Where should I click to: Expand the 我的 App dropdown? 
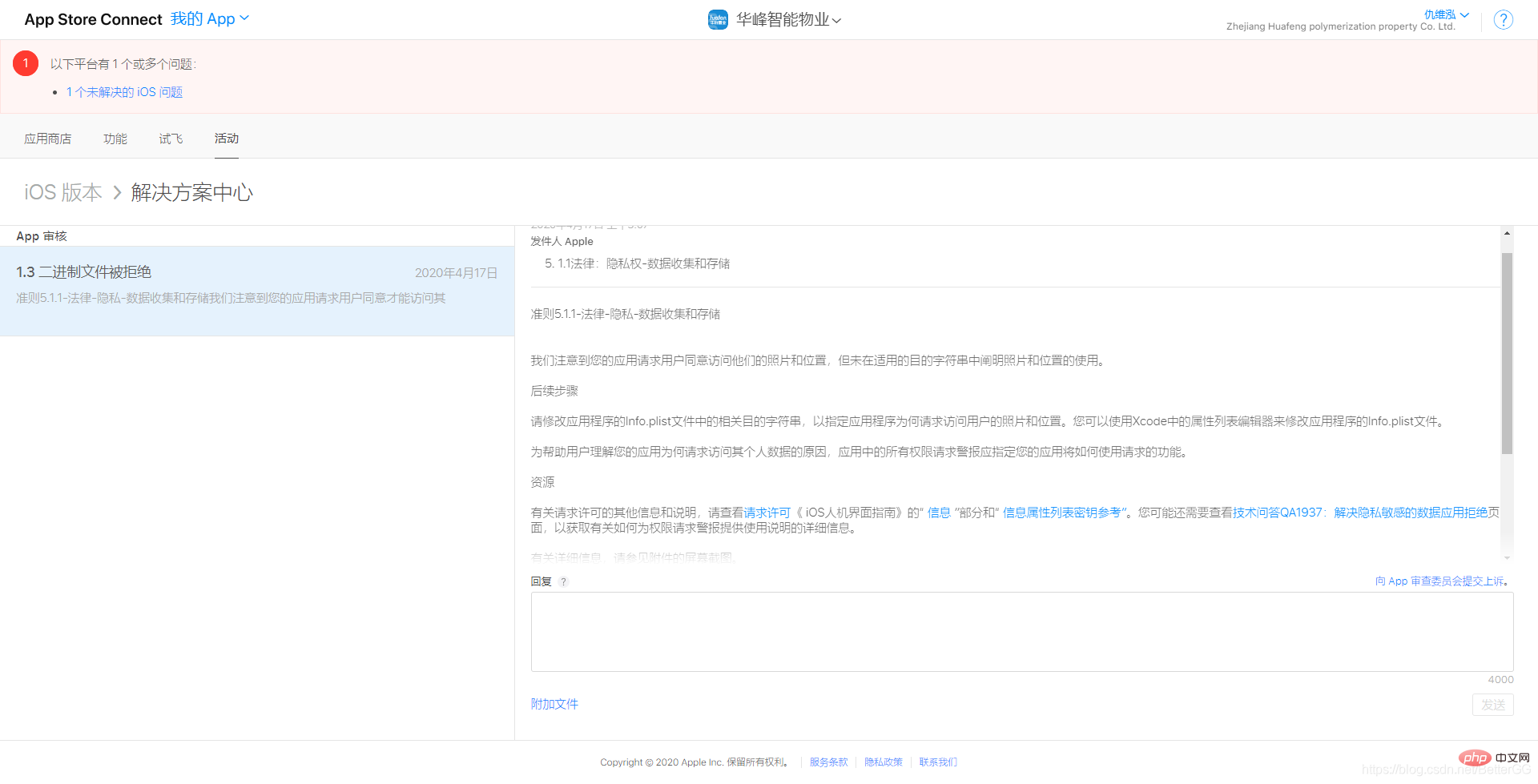[210, 18]
